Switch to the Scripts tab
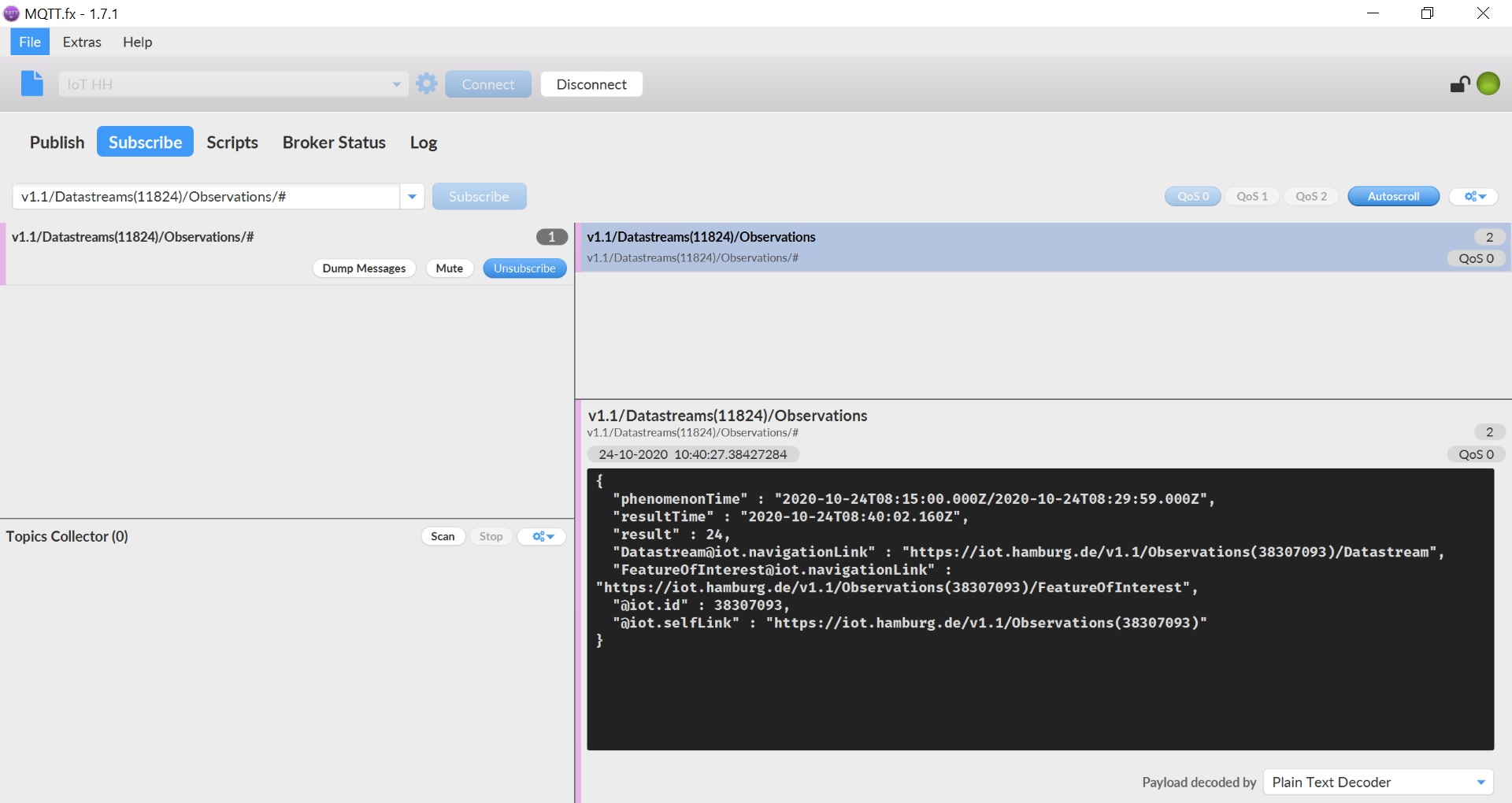 232,142
